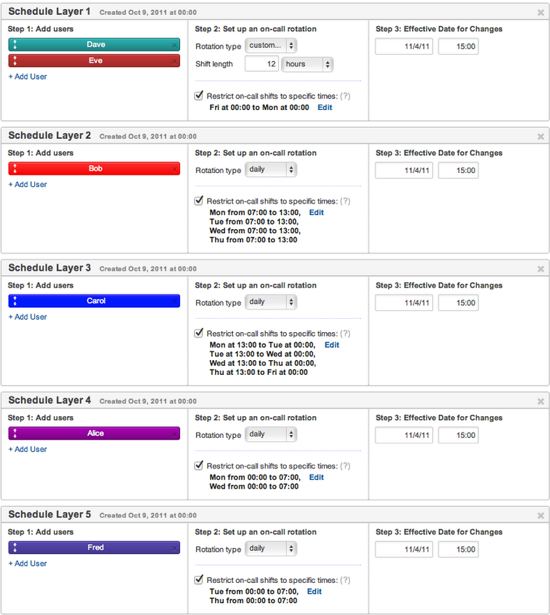Edit Layer 2 Mon from 07:00 time restrictions
The image size is (550, 615).
[x=317, y=213]
